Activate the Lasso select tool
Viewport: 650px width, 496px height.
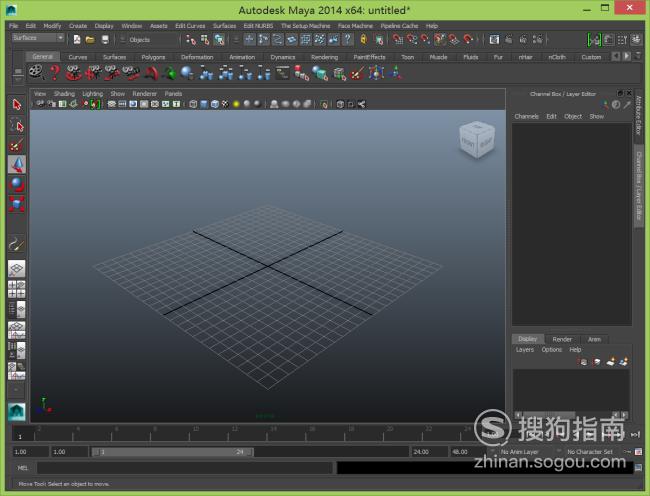pos(17,125)
